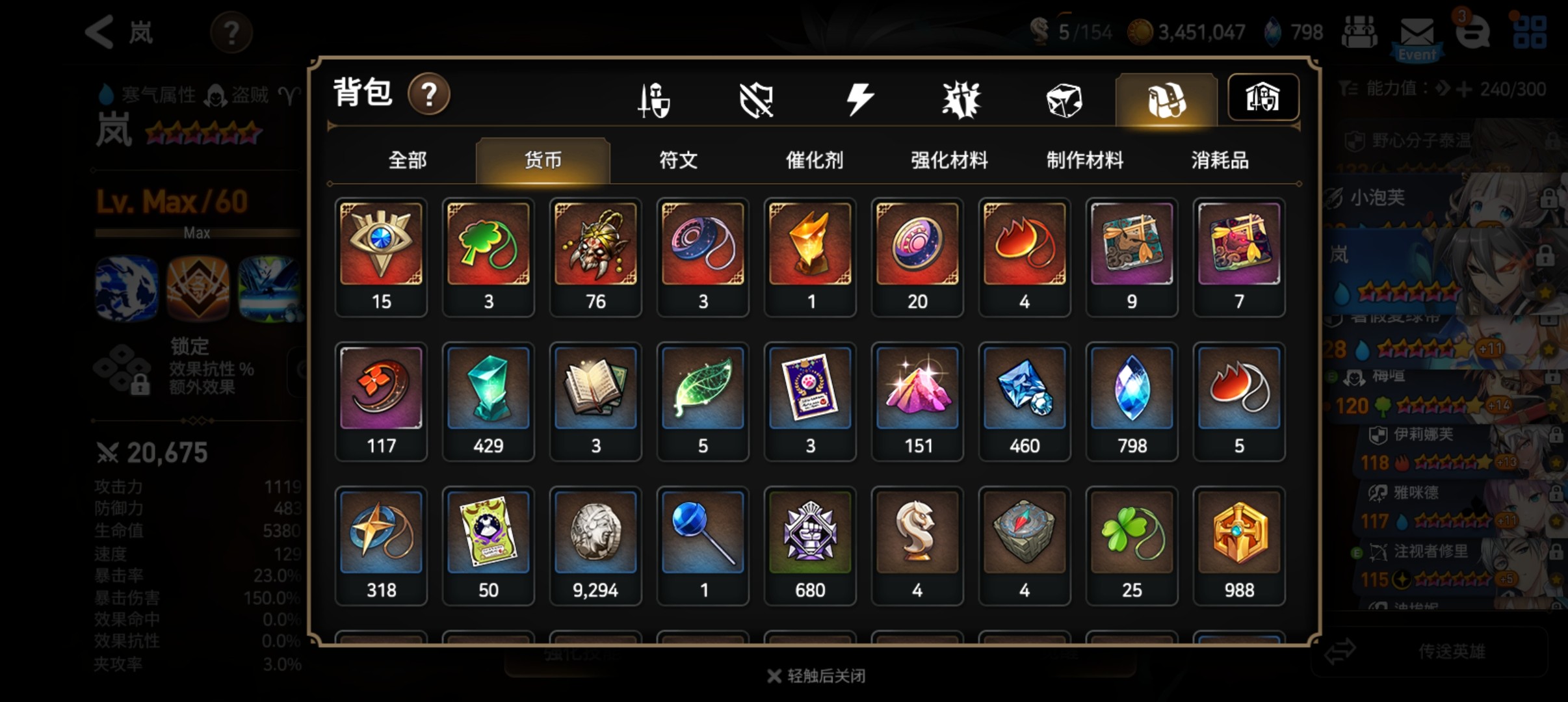Switch to the 符文 tab

[678, 160]
